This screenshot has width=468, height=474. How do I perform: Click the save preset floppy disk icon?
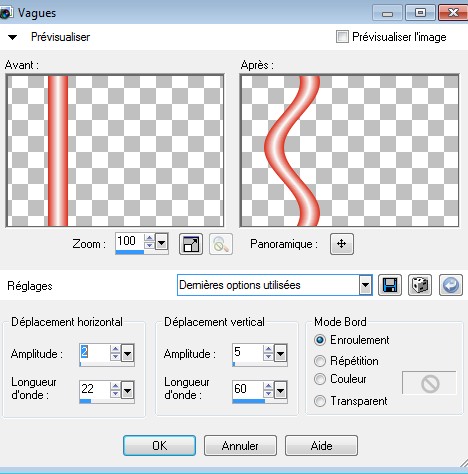(390, 285)
